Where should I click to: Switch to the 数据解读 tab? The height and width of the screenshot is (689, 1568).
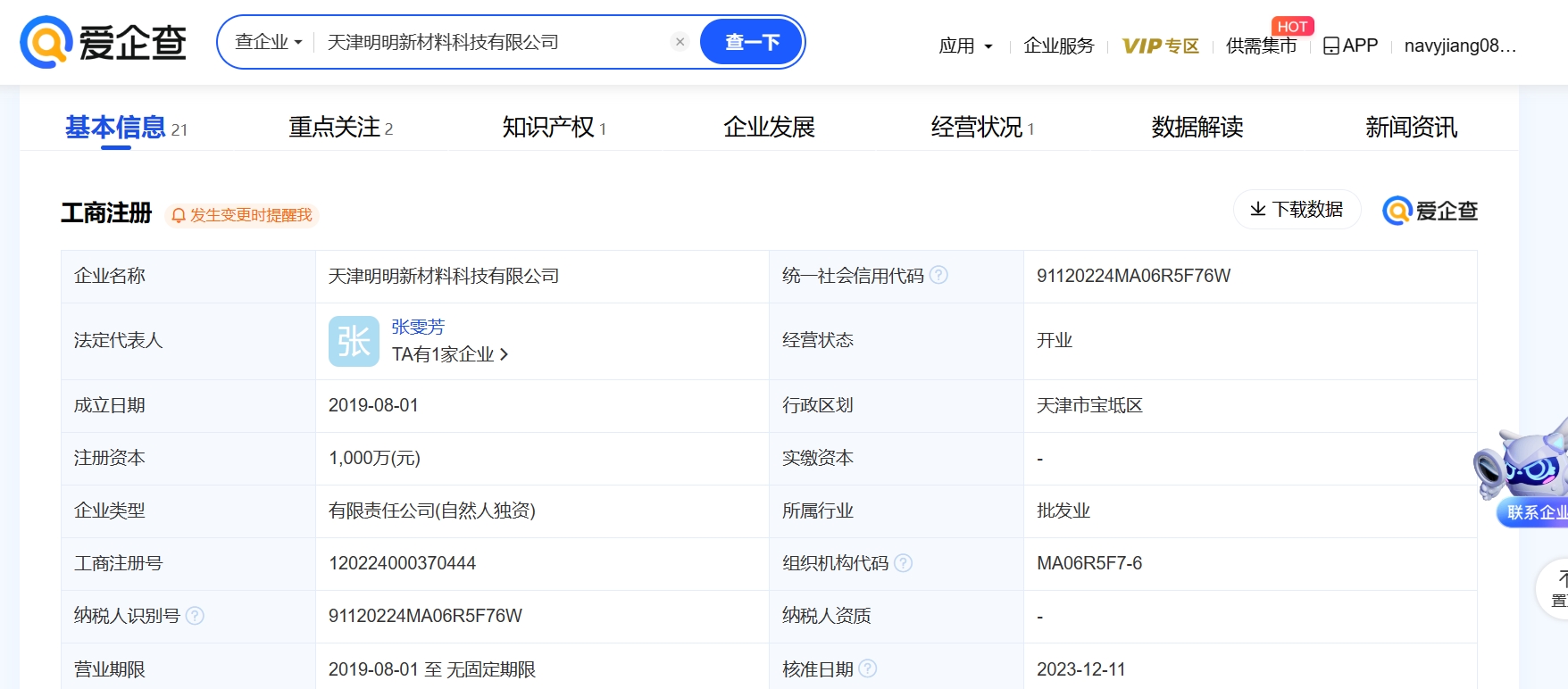coord(1197,128)
